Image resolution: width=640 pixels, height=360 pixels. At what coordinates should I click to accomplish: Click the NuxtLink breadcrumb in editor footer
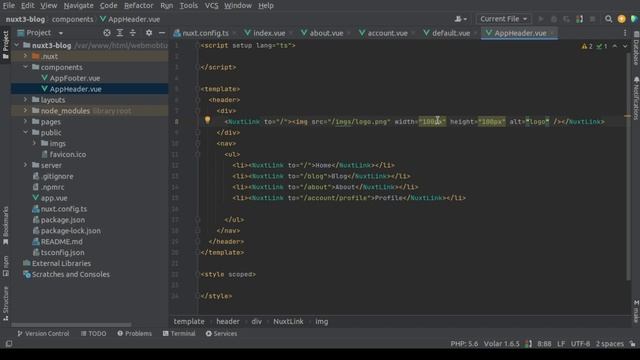[x=288, y=322]
